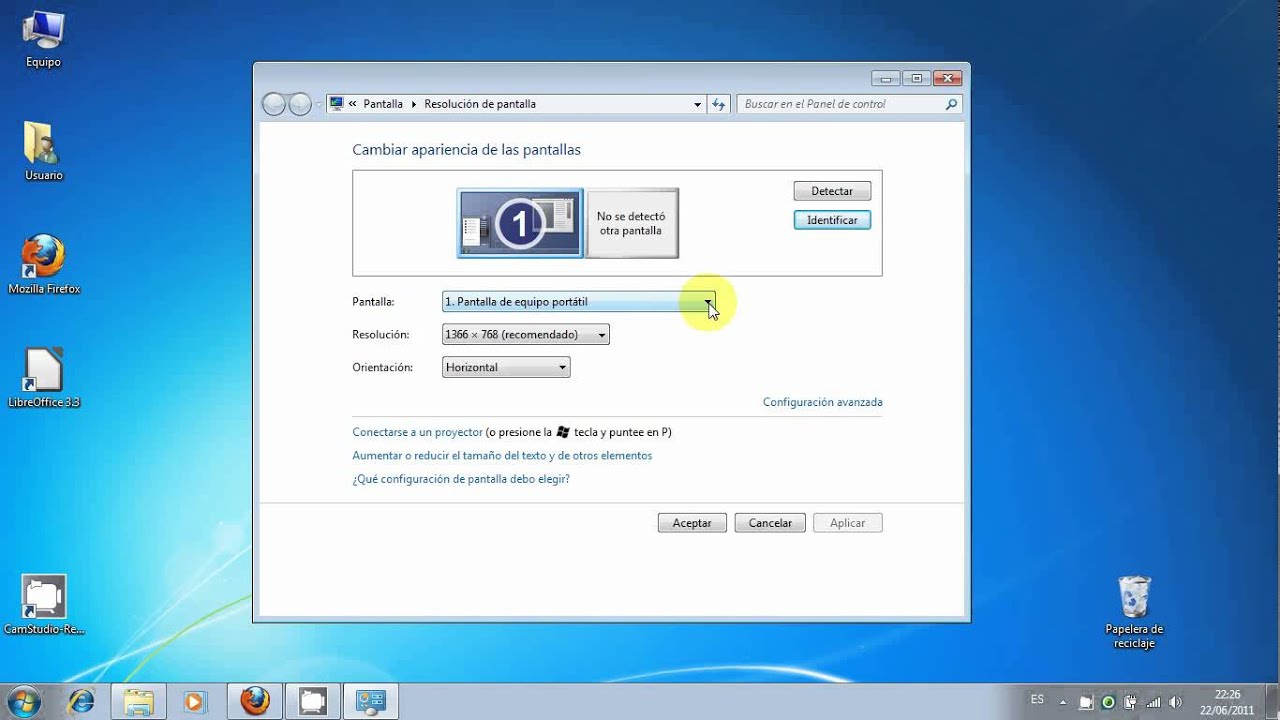Click the 'Pantalla:' label
1280x720 pixels.
373,301
